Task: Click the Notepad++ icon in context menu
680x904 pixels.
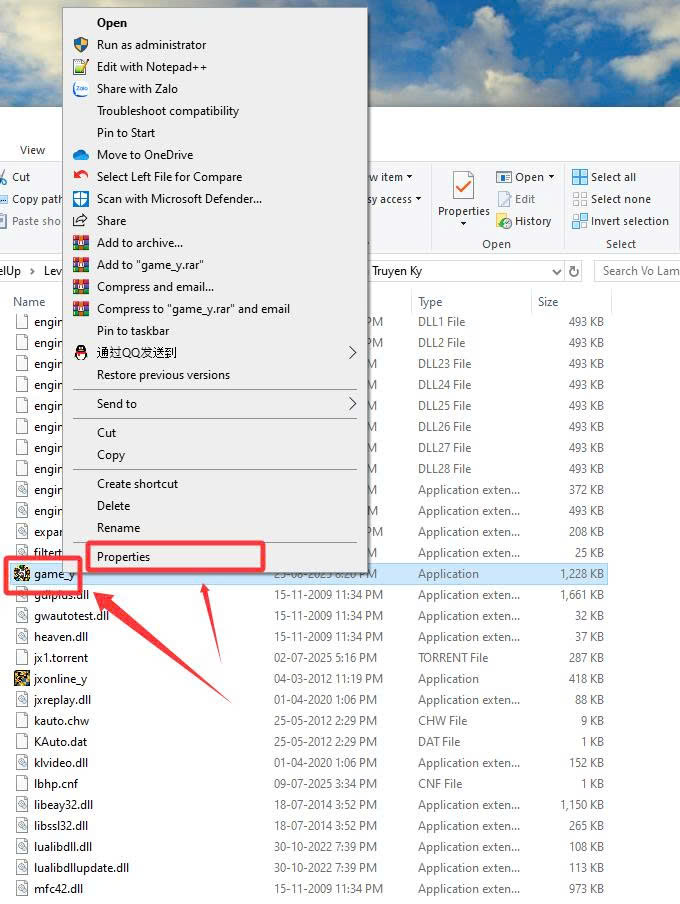Action: click(81, 67)
